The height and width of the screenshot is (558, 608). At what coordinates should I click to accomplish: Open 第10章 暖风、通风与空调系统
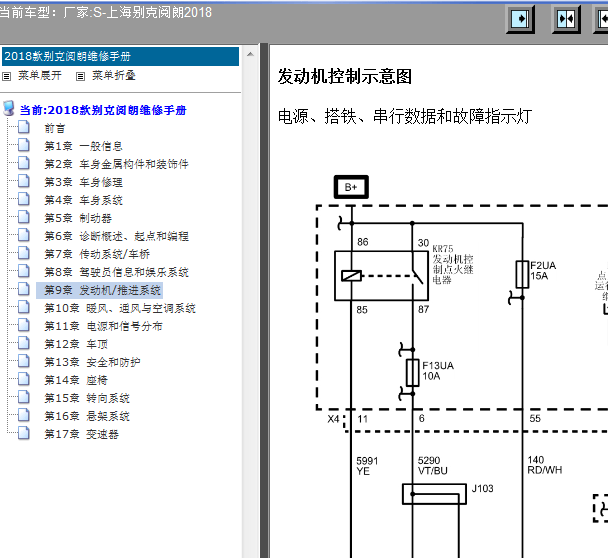(x=120, y=308)
